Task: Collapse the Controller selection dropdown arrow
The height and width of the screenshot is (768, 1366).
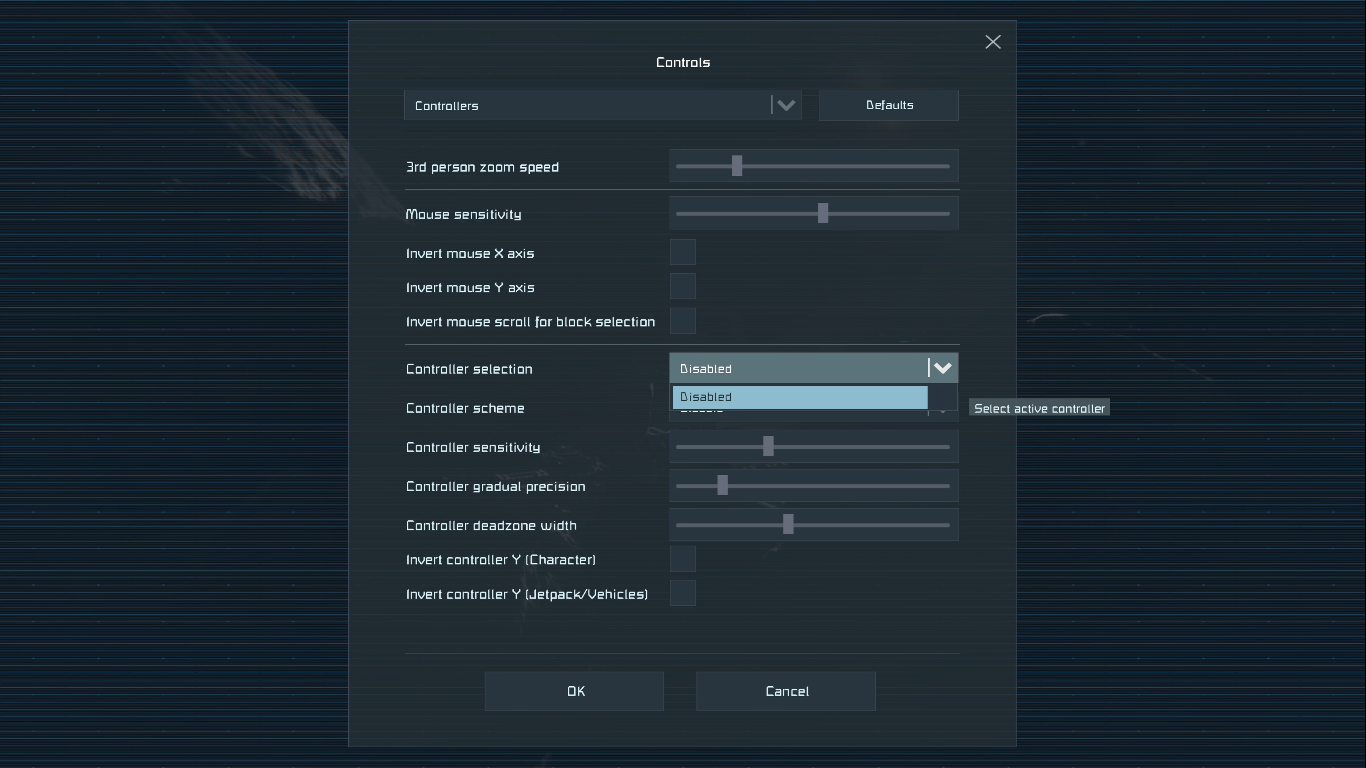Action: [942, 368]
